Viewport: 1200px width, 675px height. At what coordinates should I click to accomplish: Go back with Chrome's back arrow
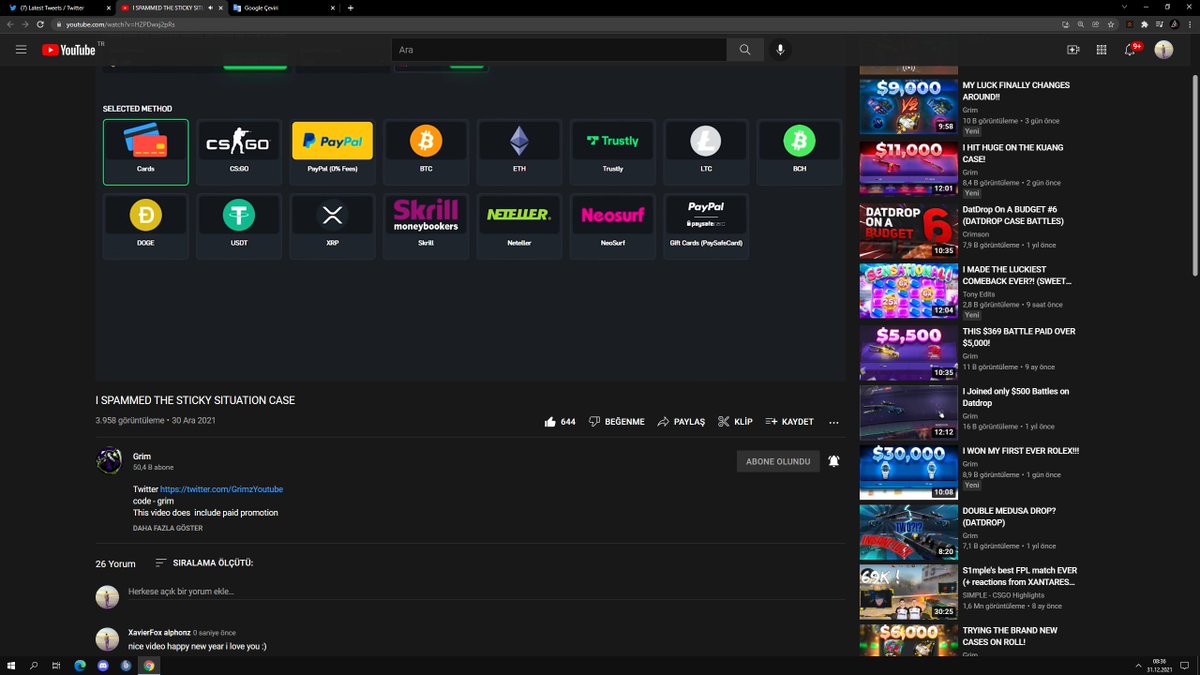(10, 23)
